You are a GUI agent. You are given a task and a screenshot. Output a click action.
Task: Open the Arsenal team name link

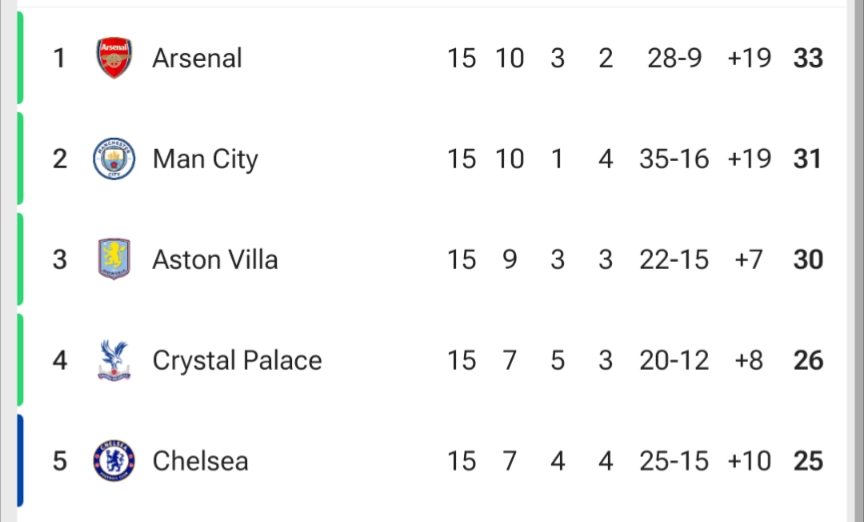pos(197,58)
